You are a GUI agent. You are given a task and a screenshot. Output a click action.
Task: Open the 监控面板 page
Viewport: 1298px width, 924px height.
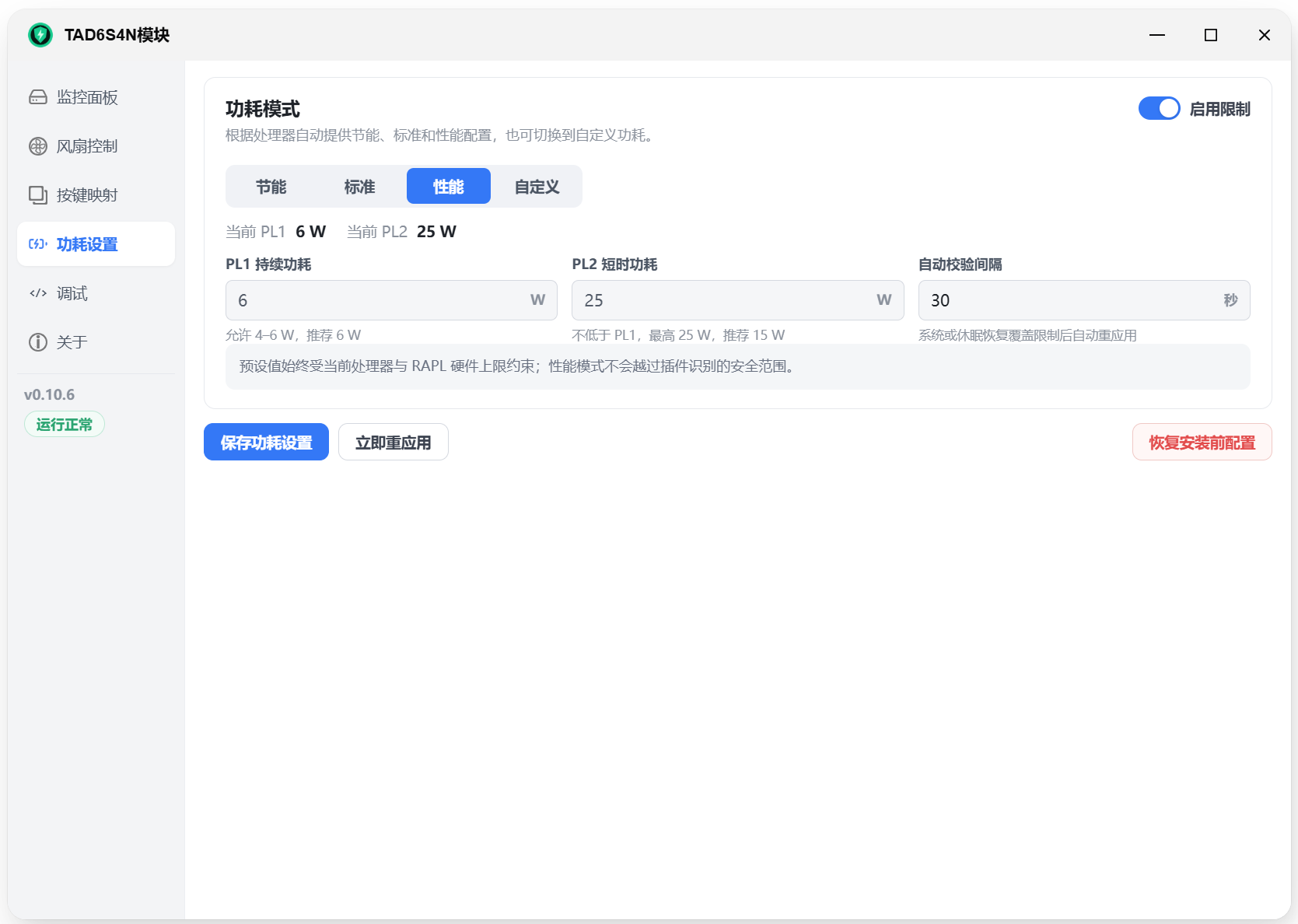96,97
